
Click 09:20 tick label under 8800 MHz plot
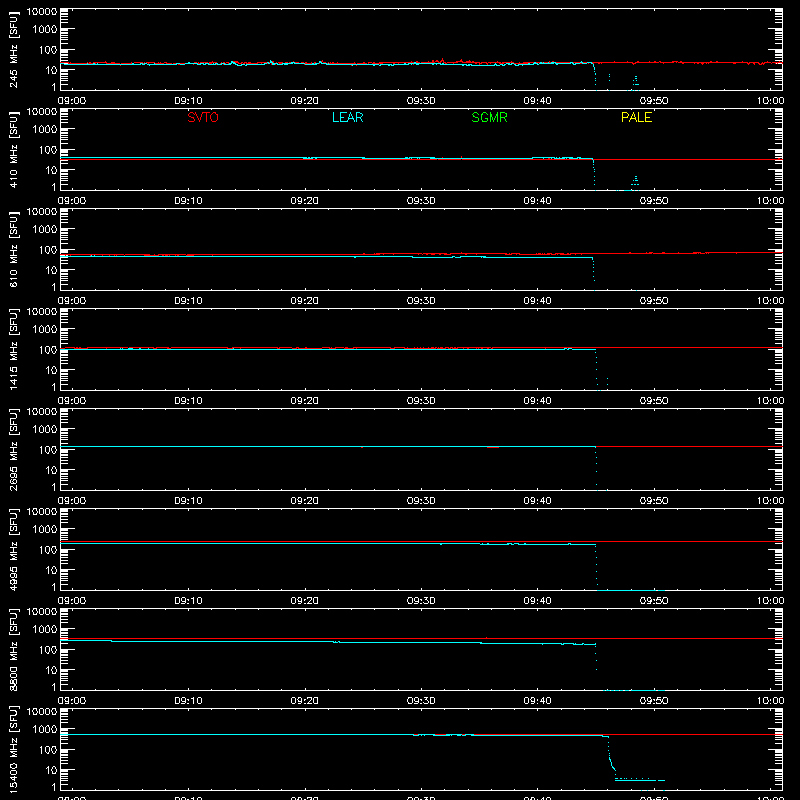tap(305, 701)
